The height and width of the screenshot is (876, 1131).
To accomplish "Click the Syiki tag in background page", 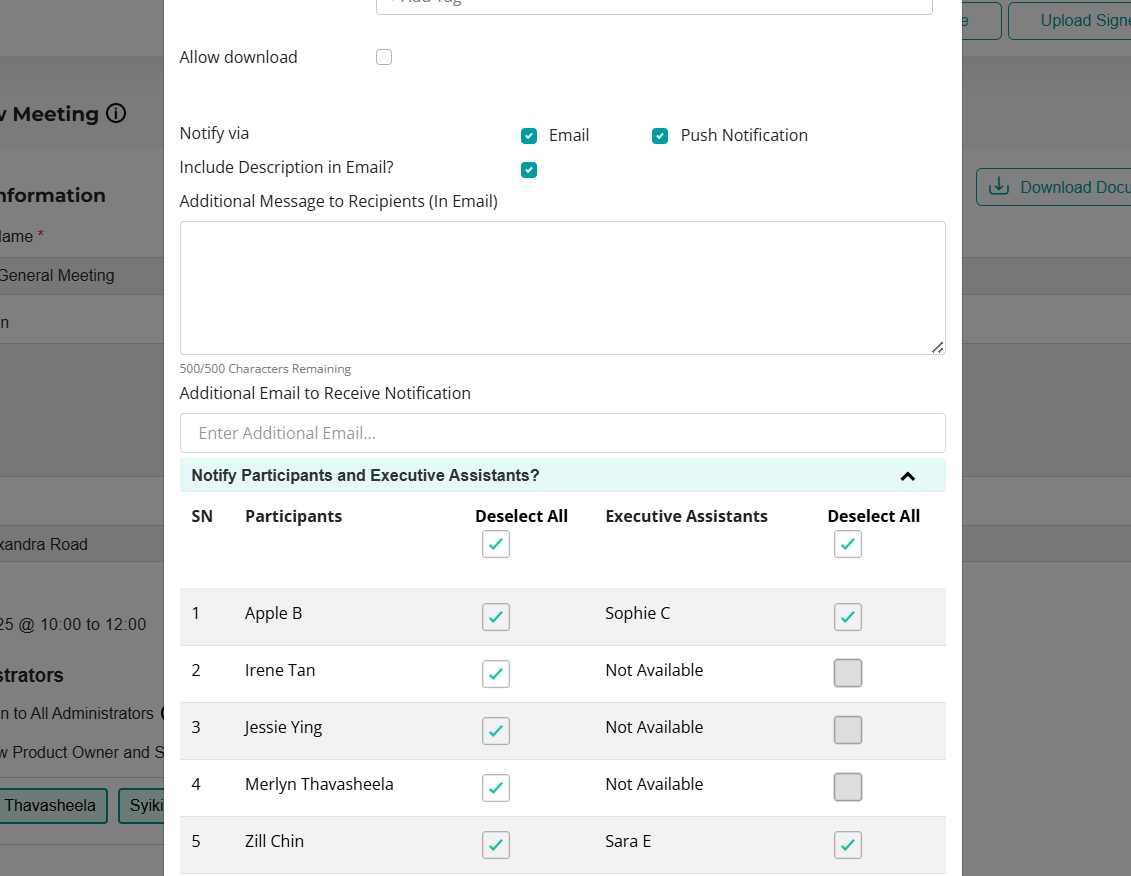I will 141,806.
